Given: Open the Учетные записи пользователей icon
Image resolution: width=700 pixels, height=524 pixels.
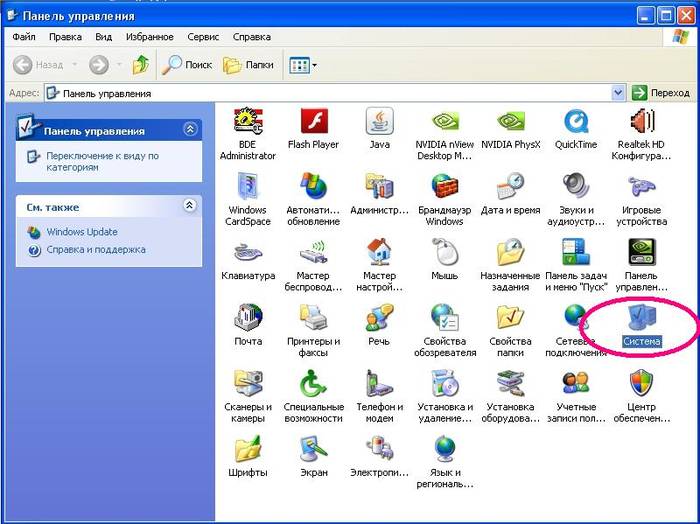Looking at the screenshot, I should (x=576, y=384).
